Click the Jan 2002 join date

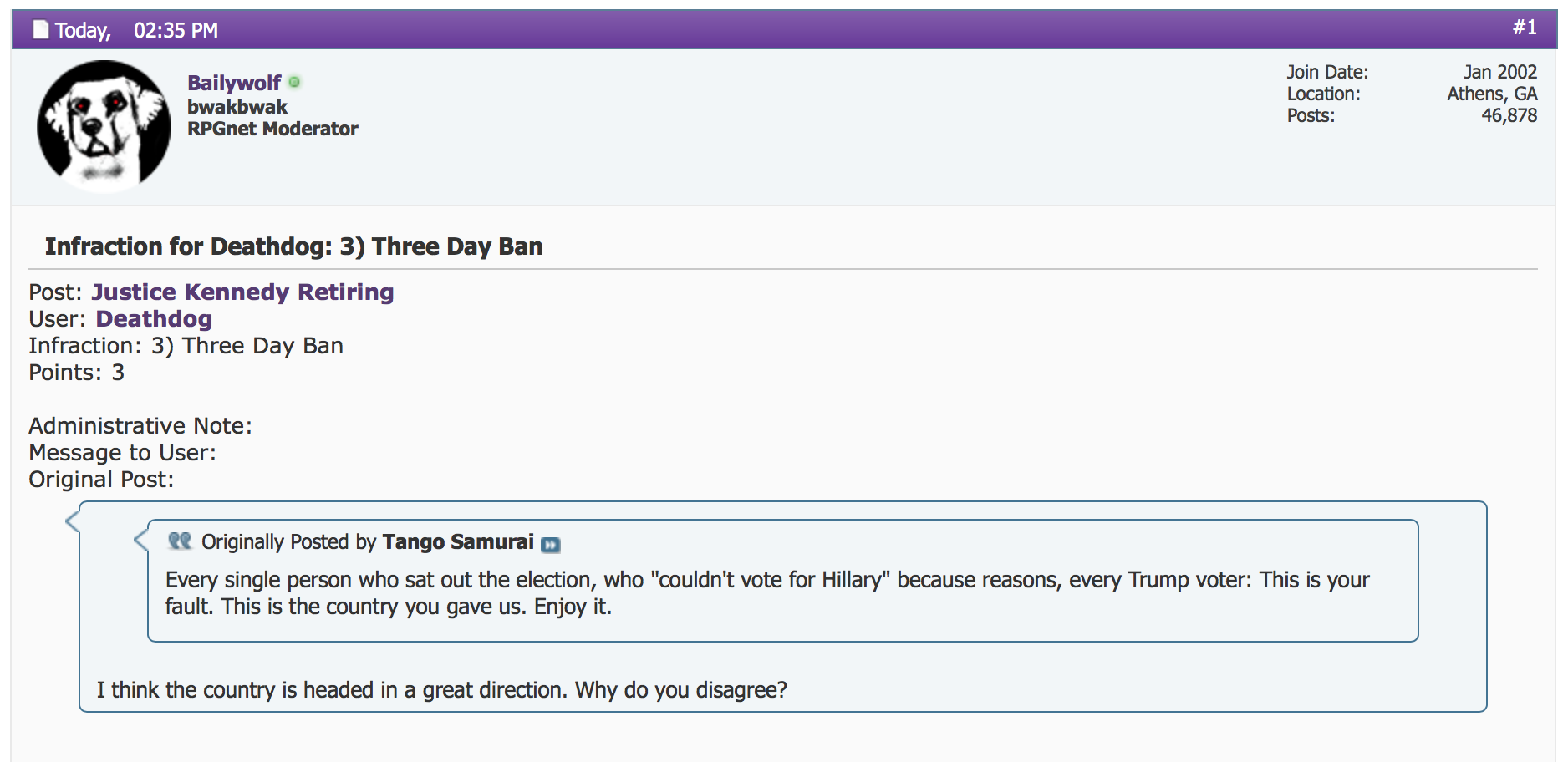tap(1500, 72)
